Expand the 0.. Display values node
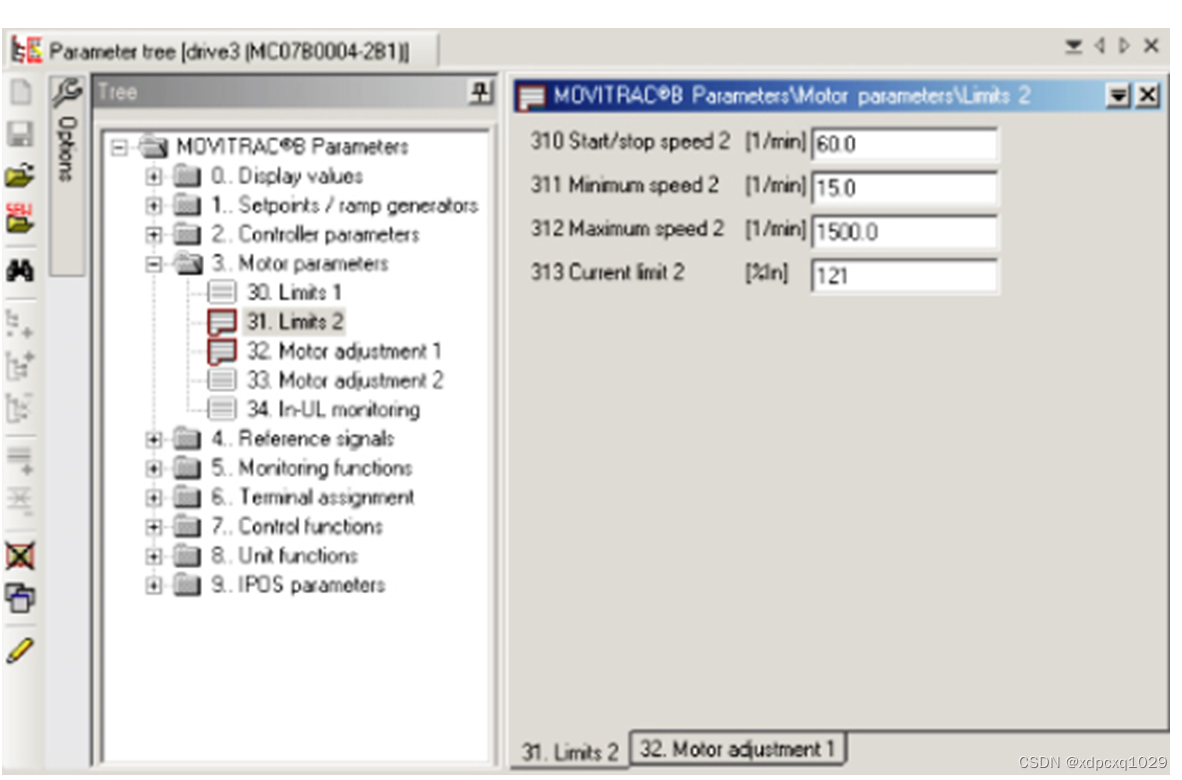The image size is (1182, 780). click(154, 176)
